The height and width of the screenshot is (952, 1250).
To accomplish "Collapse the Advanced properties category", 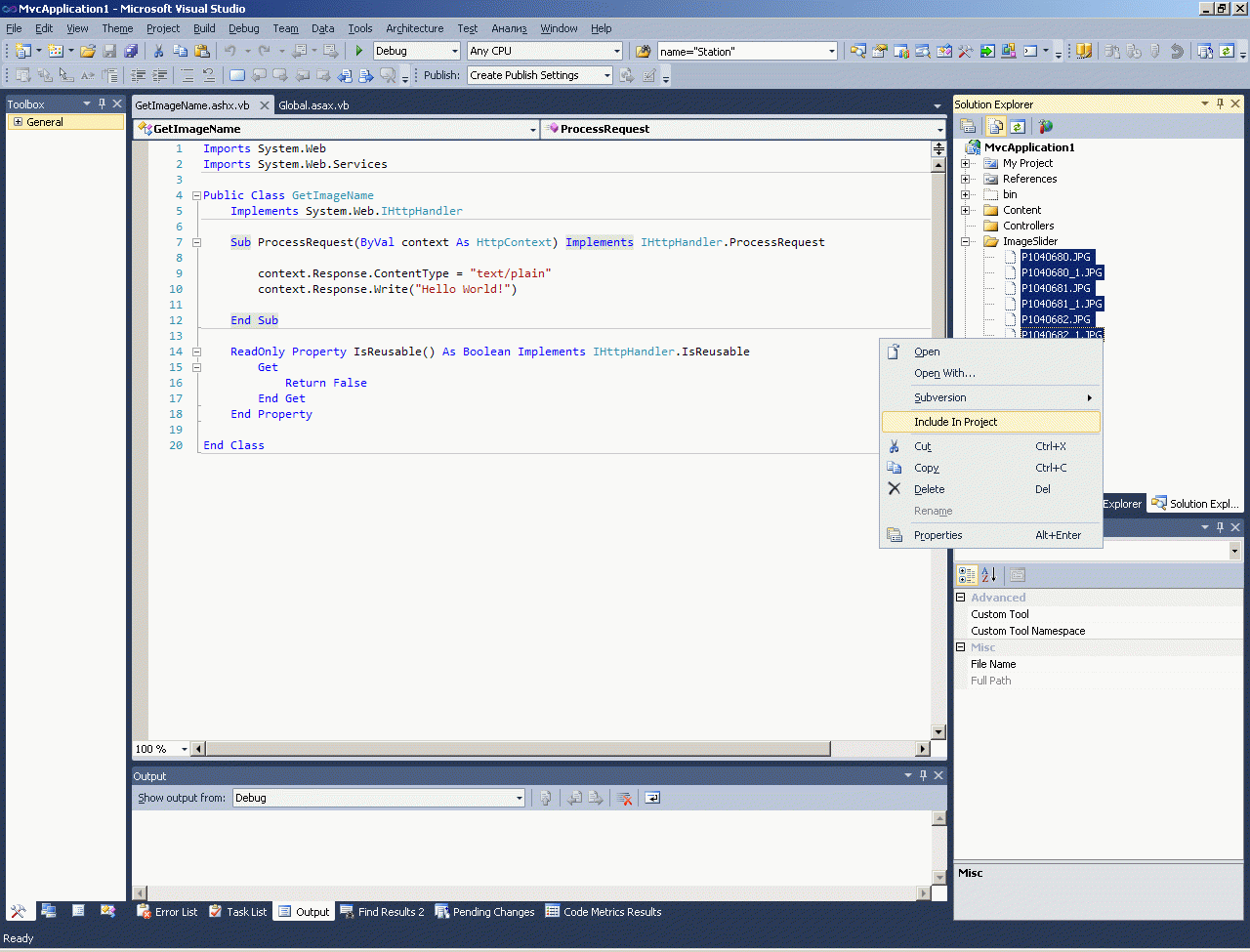I will (x=961, y=598).
